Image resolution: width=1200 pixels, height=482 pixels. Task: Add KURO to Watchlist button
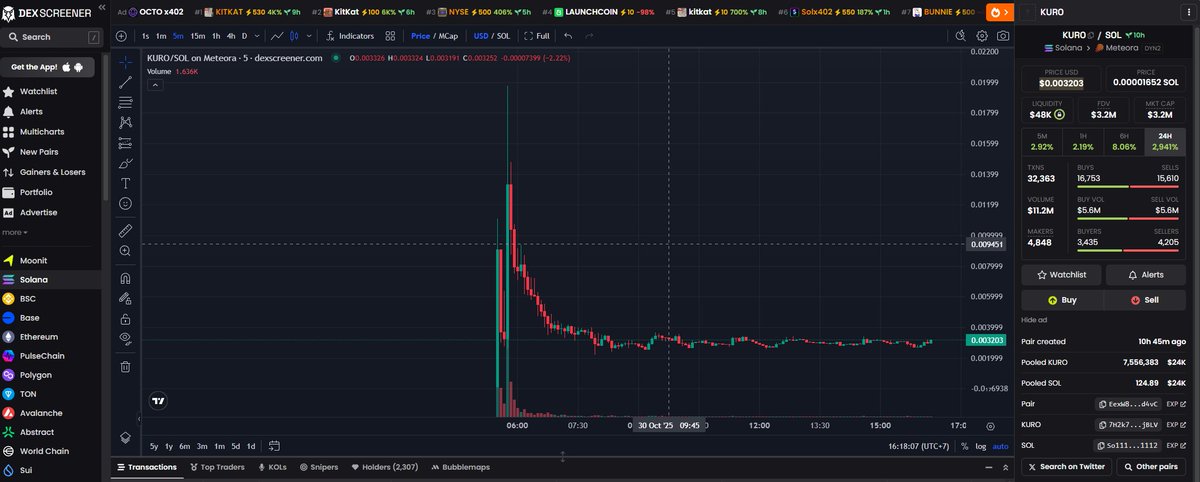pos(1061,274)
